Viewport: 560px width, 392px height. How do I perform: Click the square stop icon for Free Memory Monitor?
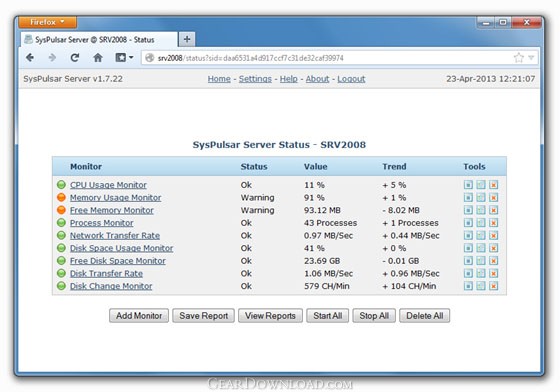(x=468, y=210)
